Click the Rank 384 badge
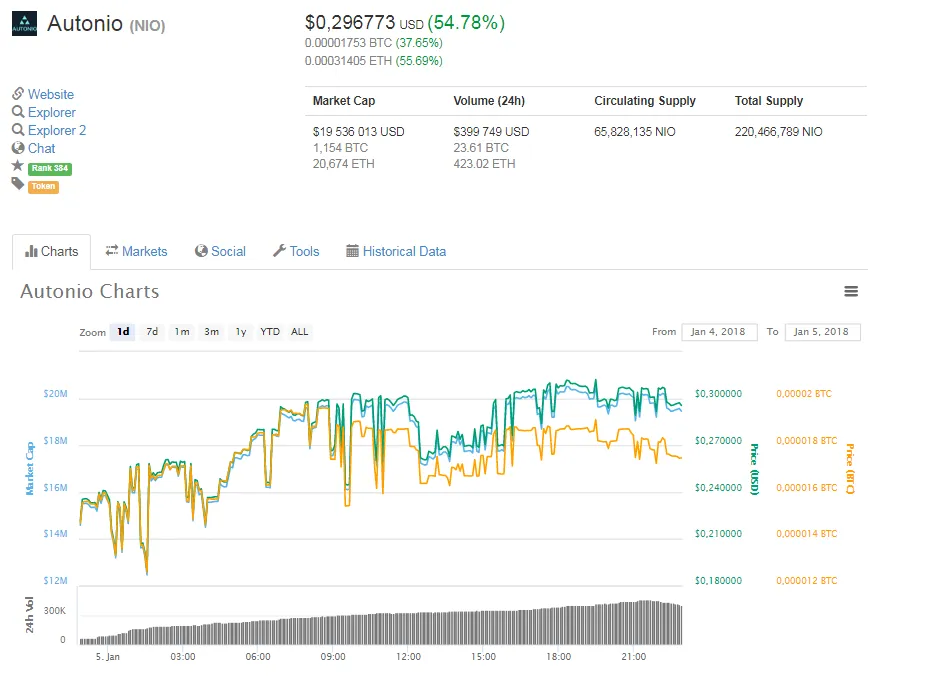 coord(50,168)
